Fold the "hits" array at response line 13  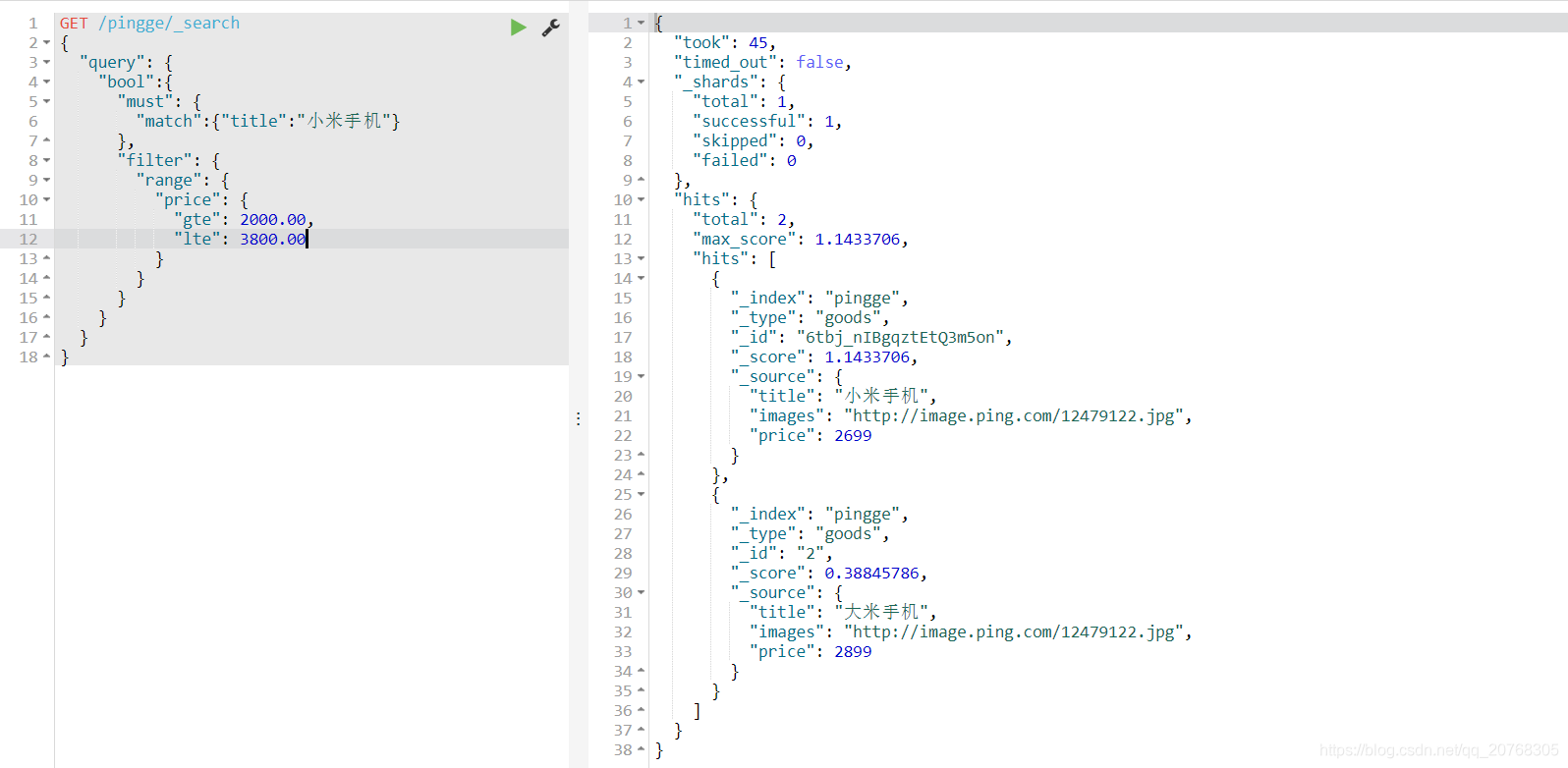click(x=642, y=259)
